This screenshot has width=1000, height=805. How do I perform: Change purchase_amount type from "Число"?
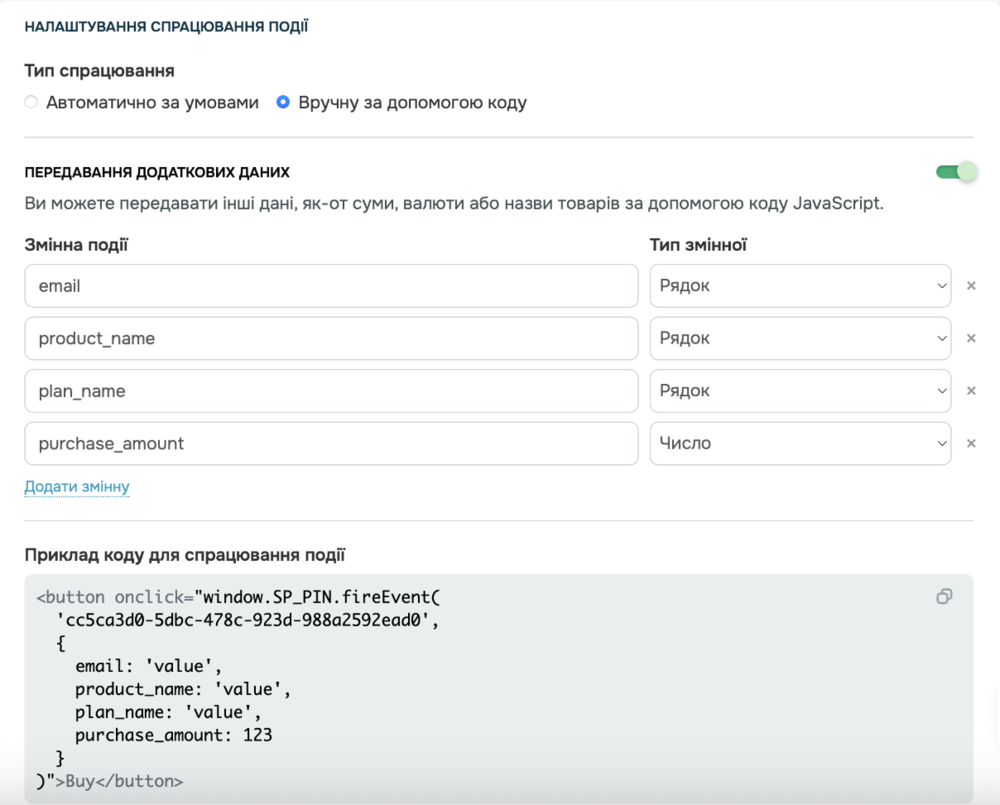[800, 443]
